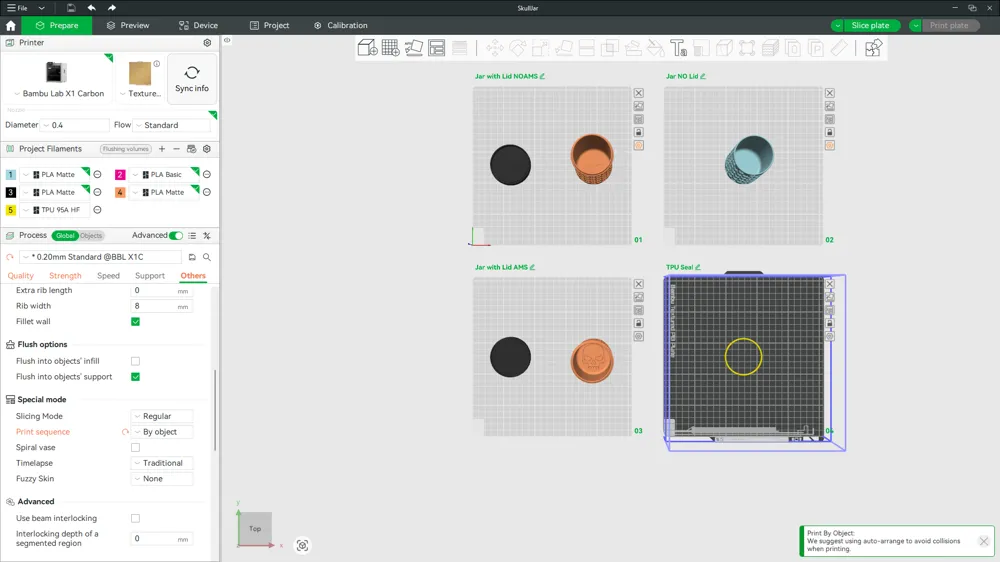The image size is (1000, 562).
Task: Click filament 4 orange color swatch
Action: point(120,192)
